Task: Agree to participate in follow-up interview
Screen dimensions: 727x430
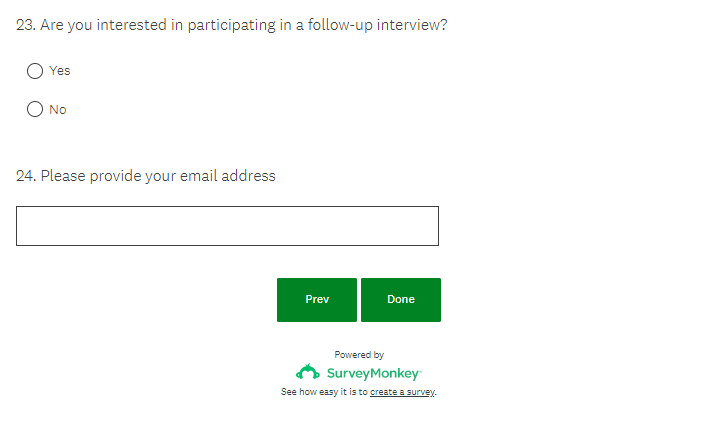Action: [x=35, y=71]
